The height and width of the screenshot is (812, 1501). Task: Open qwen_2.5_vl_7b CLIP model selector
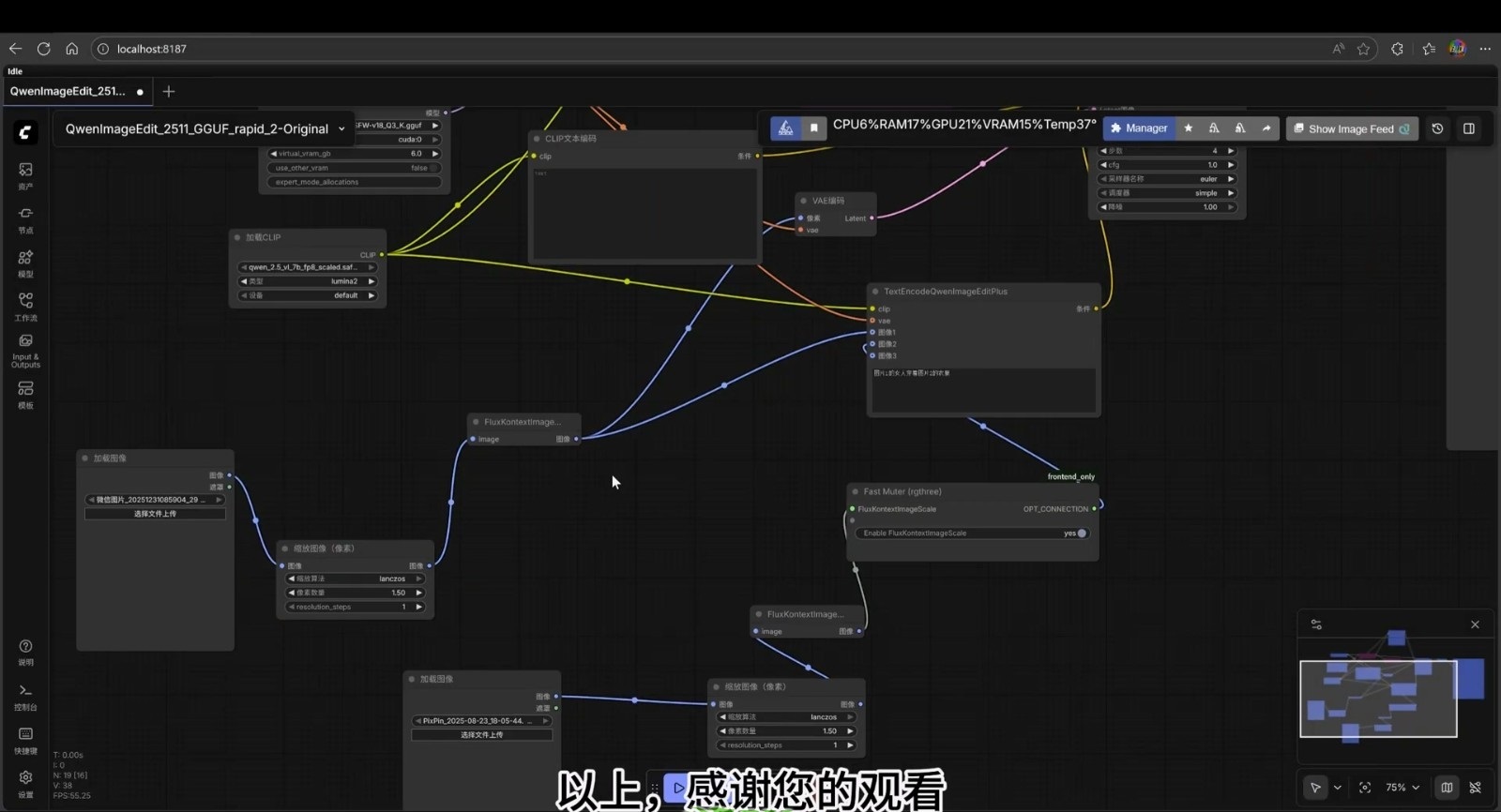[308, 267]
